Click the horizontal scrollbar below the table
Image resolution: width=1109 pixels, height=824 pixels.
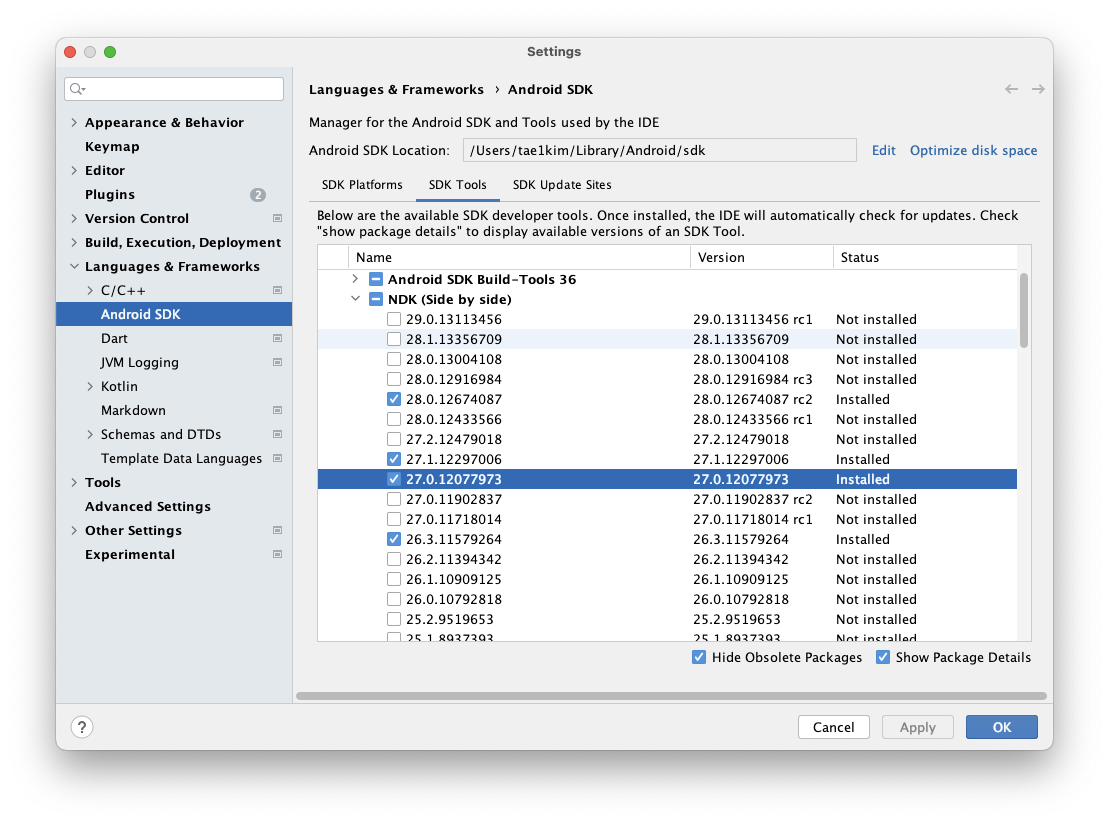click(x=670, y=696)
